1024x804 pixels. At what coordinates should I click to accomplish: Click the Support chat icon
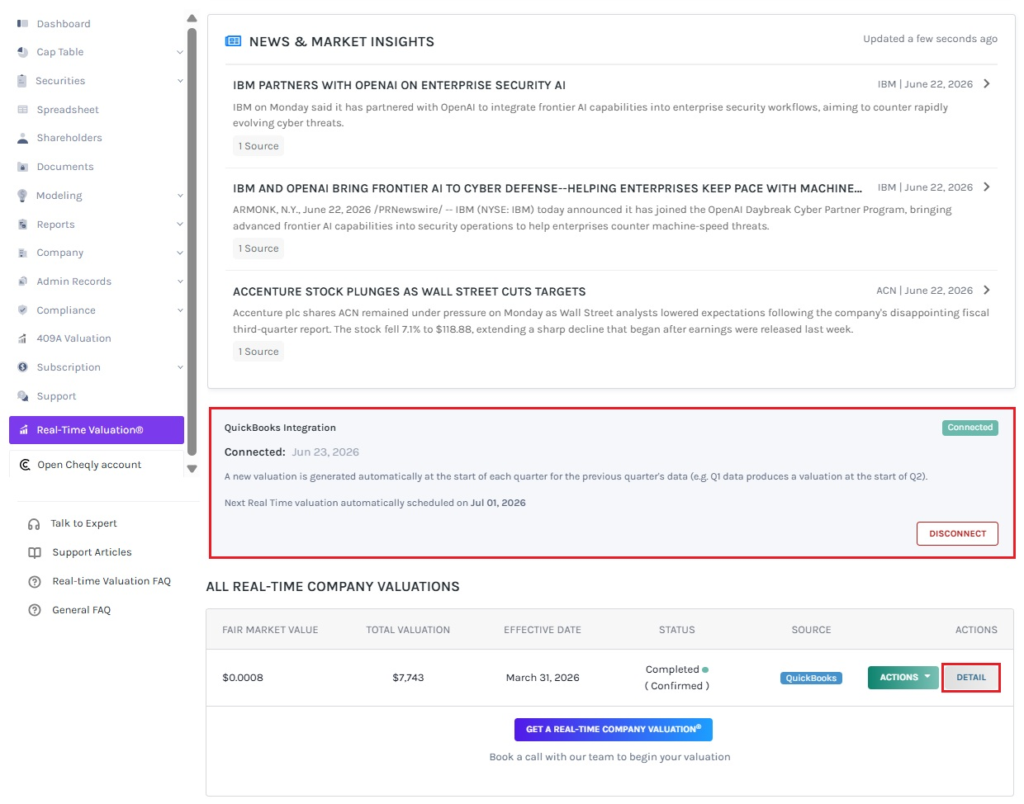[23, 396]
